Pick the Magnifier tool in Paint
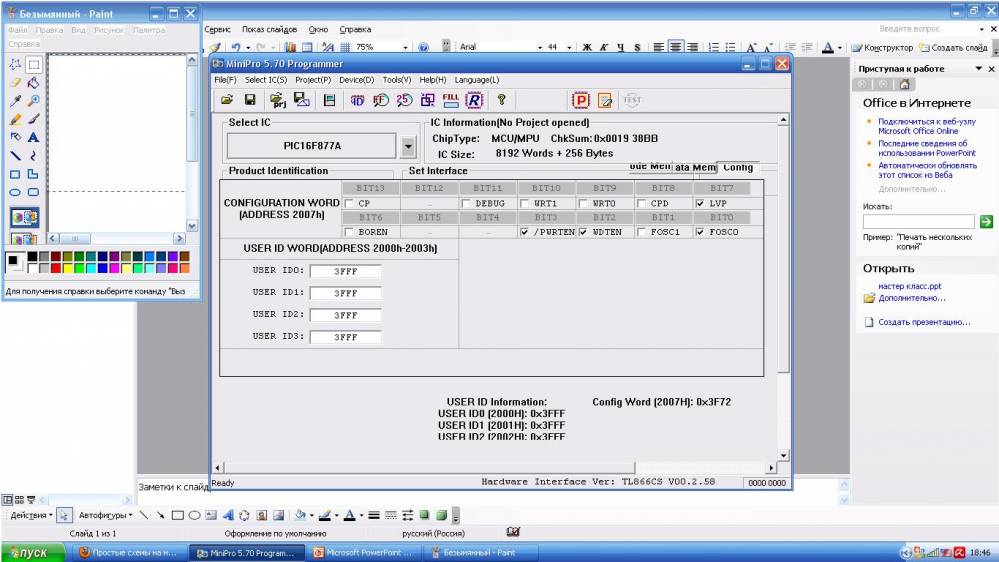Viewport: 999px width, 562px height. pos(33,101)
